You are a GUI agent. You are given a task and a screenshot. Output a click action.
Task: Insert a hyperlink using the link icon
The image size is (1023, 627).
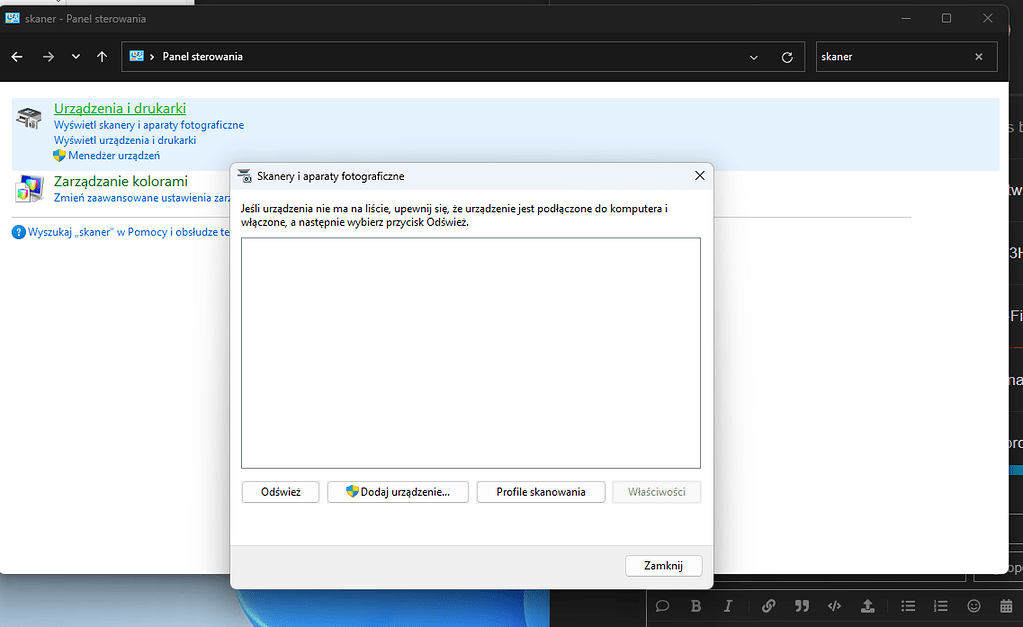tap(768, 606)
